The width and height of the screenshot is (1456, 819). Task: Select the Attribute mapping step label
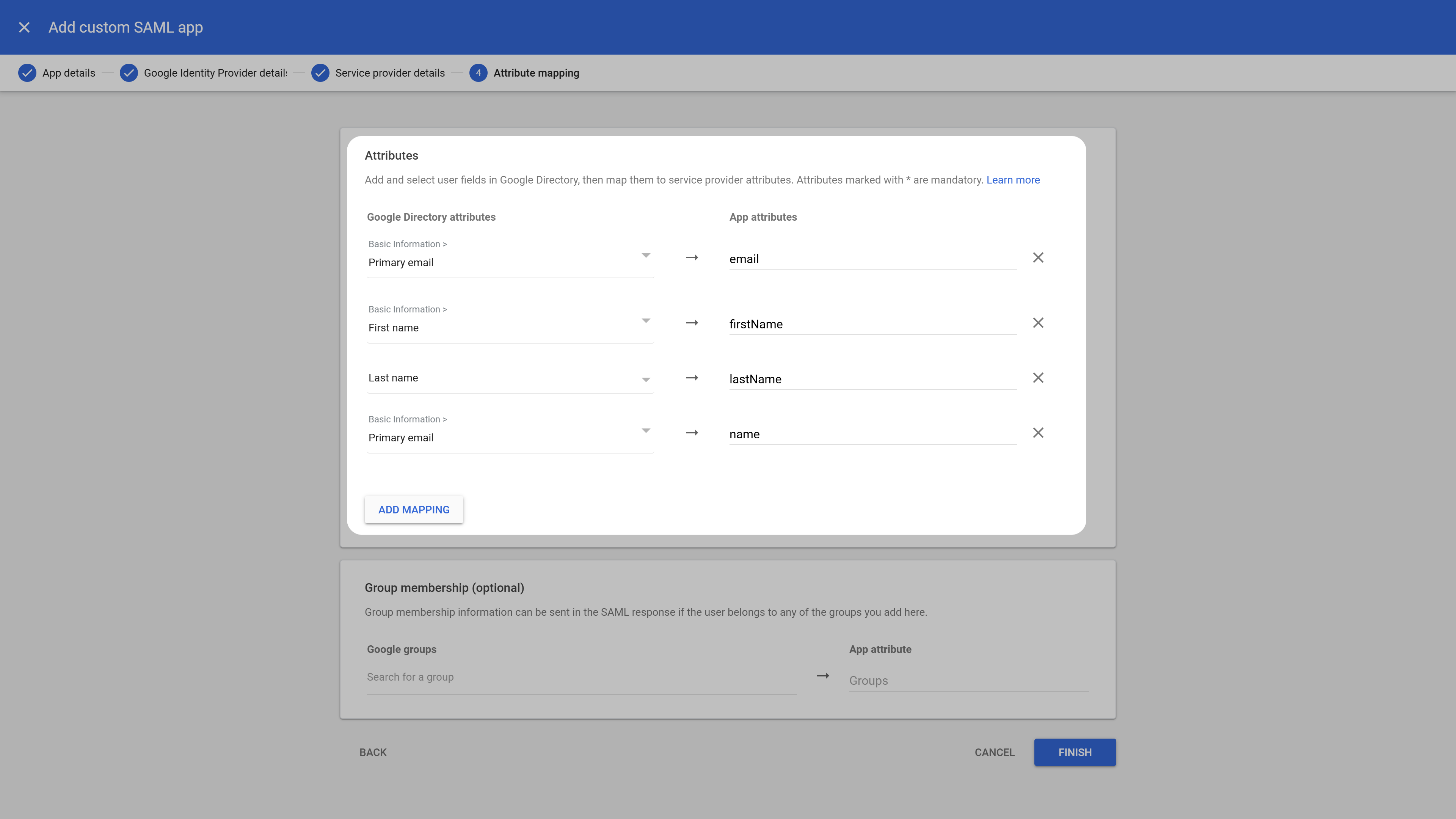[x=536, y=73]
